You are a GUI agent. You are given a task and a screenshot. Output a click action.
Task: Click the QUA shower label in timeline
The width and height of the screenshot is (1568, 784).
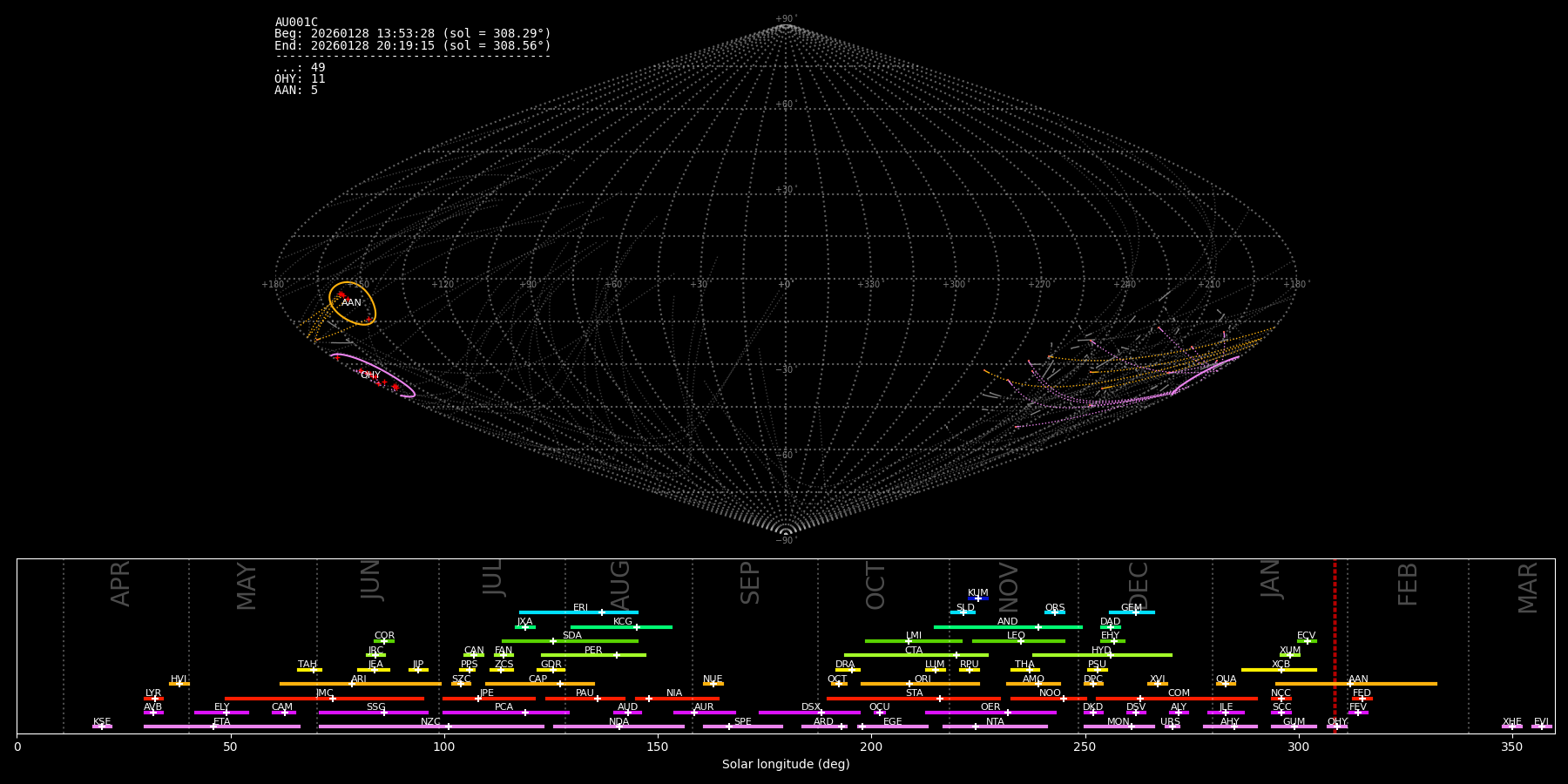click(x=1226, y=679)
